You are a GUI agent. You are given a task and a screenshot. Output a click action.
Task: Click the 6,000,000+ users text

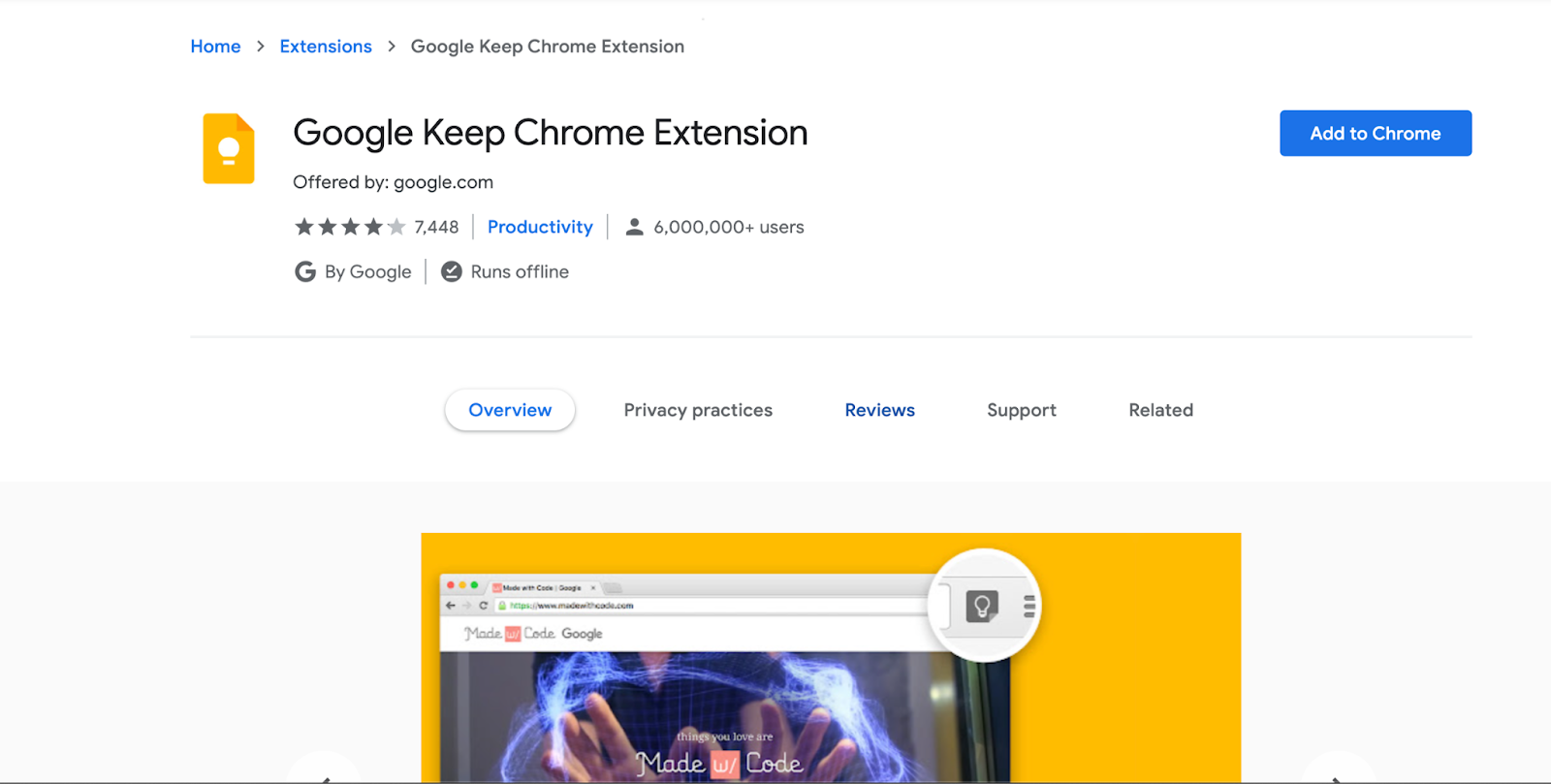(729, 227)
